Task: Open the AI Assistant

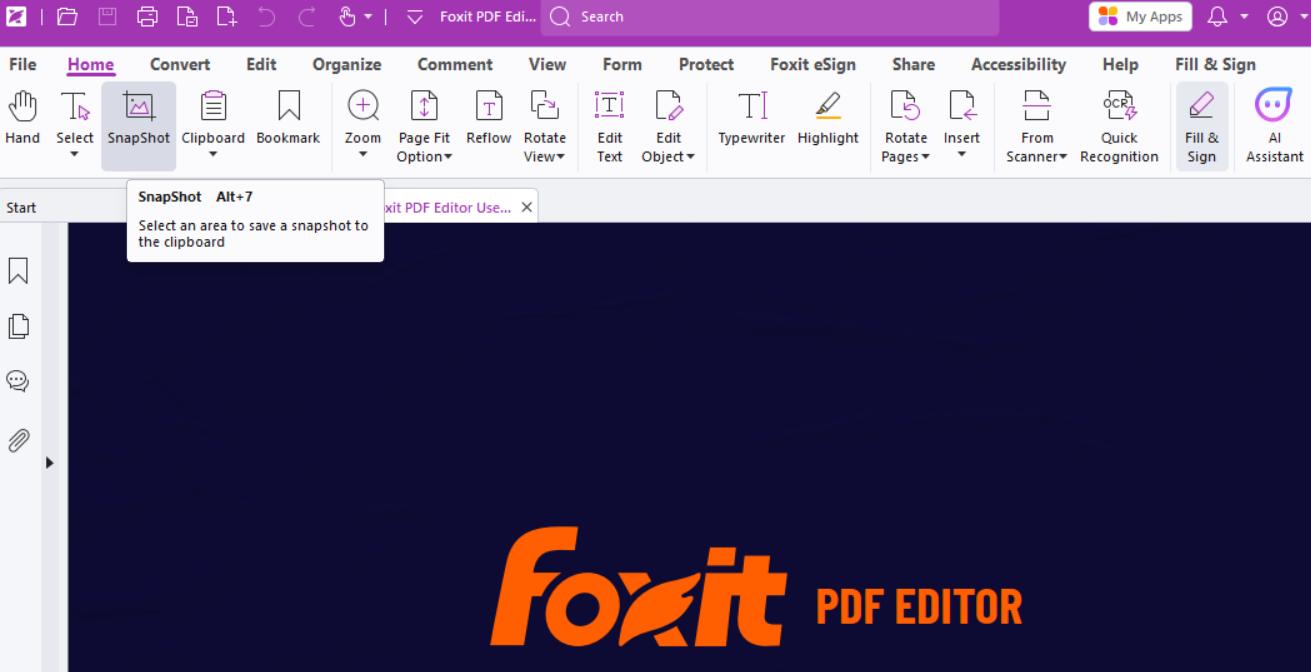Action: click(x=1273, y=126)
